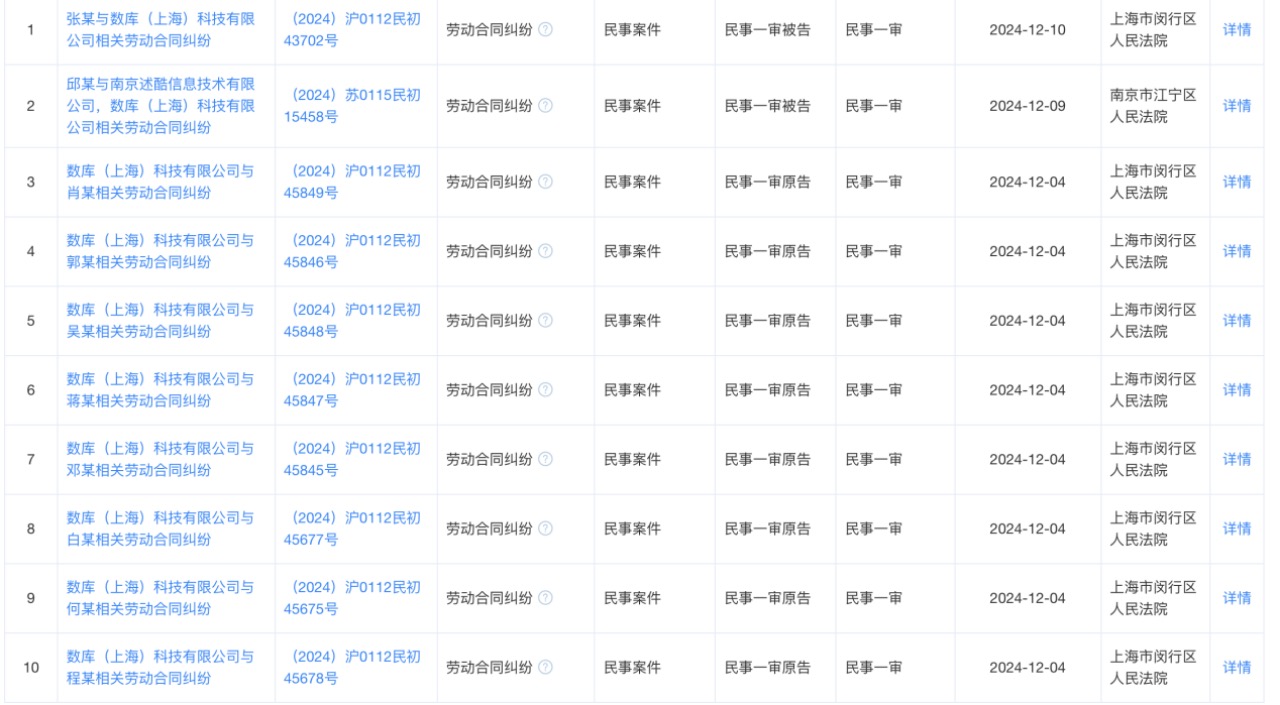Show cause-of-action help icon in row 6
Screen dimensions: 1280x705
[545, 390]
